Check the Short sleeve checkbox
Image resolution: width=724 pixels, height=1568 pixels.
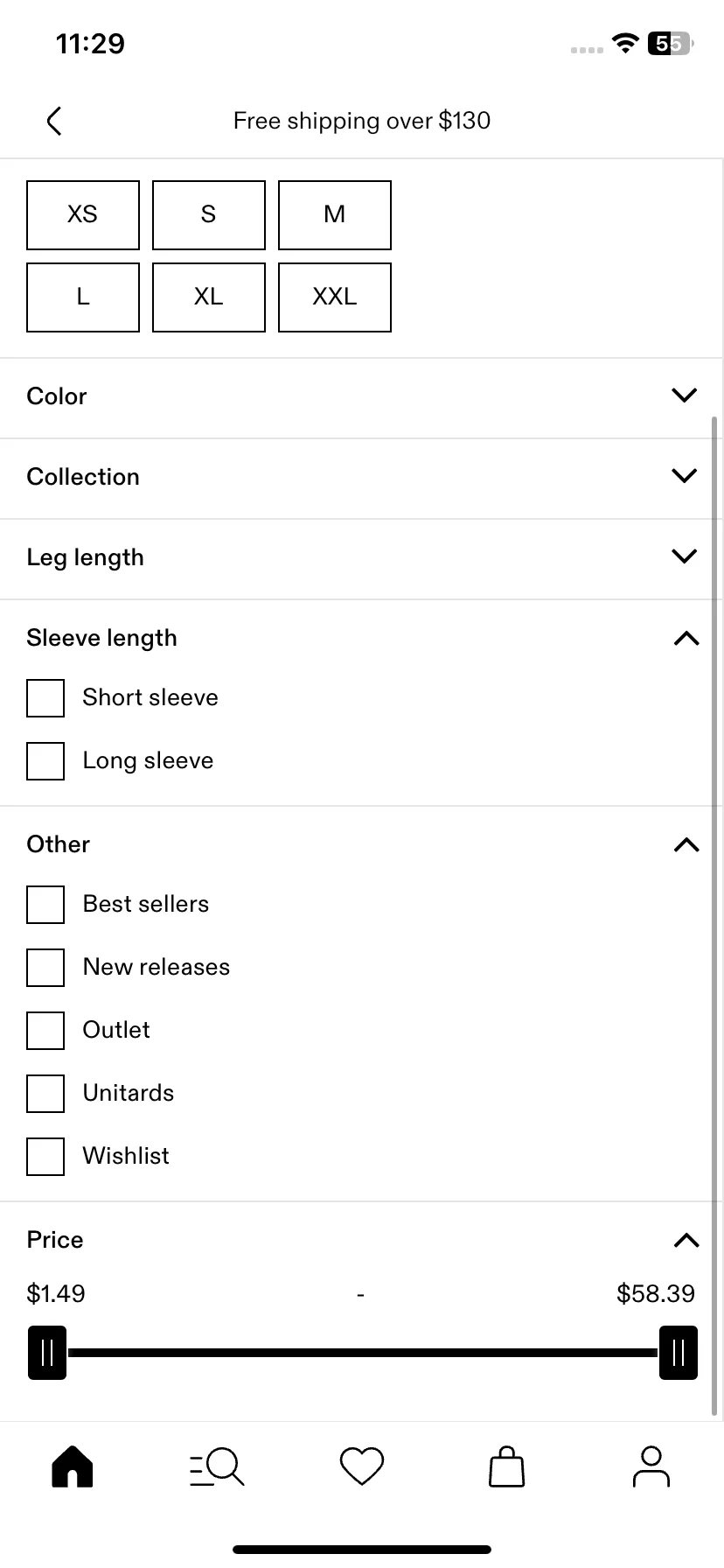[x=45, y=698]
